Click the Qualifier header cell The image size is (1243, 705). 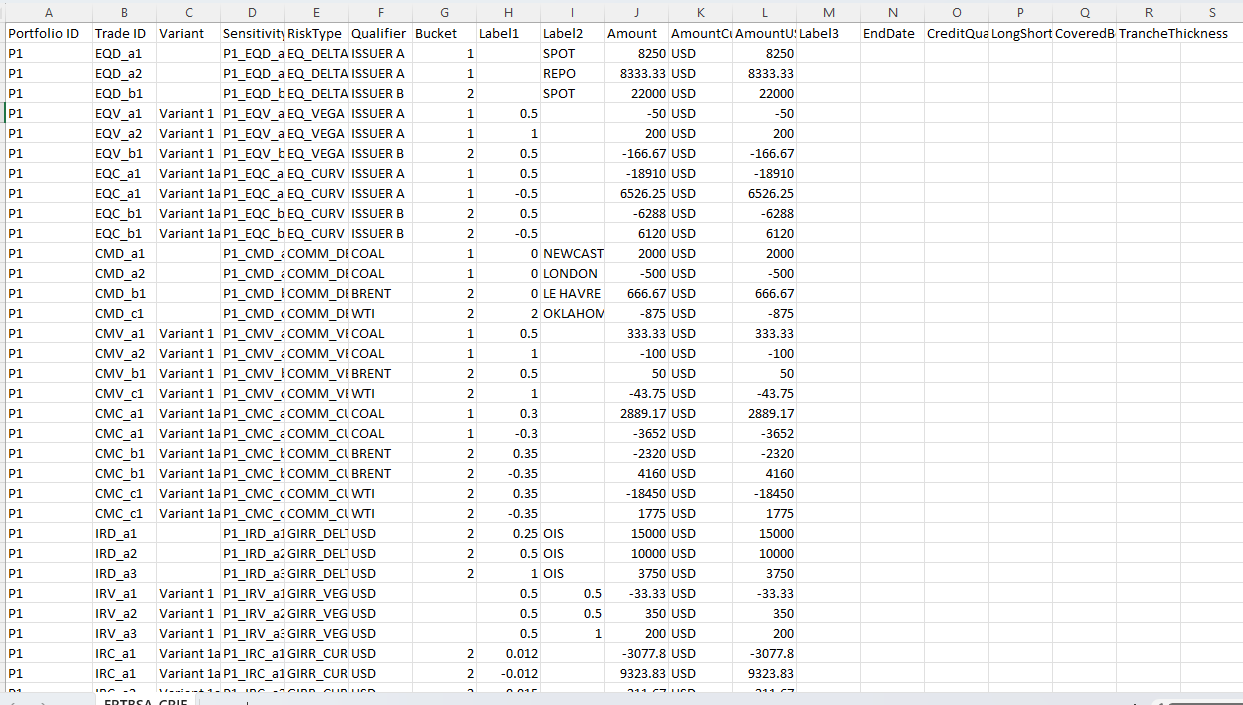pyautogui.click(x=379, y=33)
